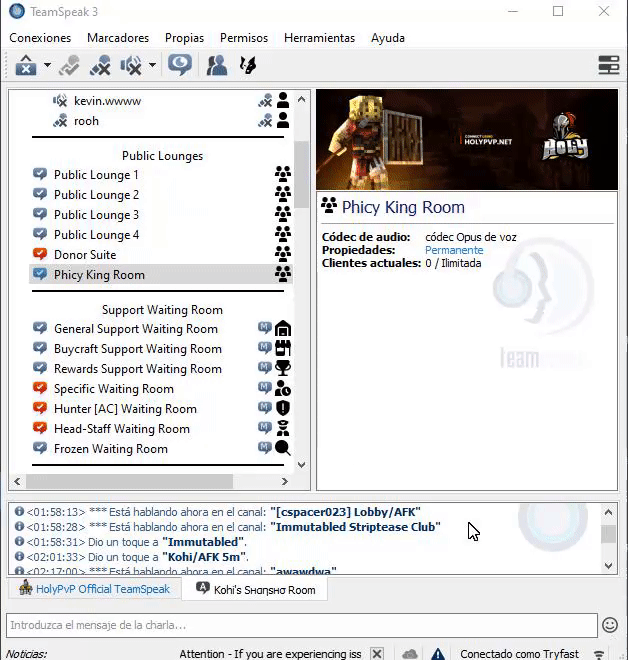The height and width of the screenshot is (660, 628).
Task: Select General Support Waiting Room channel
Action: [136, 329]
